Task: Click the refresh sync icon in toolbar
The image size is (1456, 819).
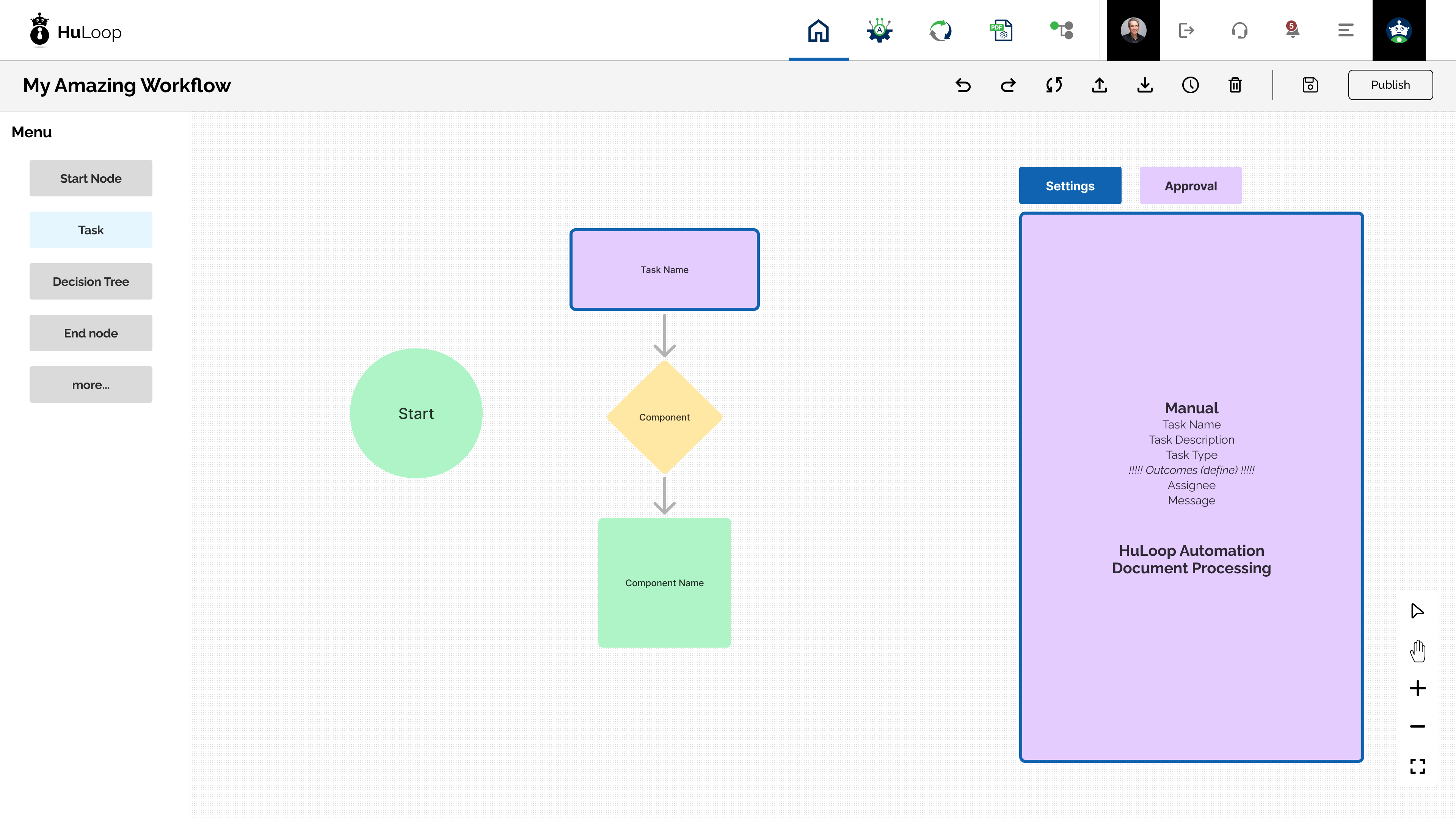Action: 1054,85
